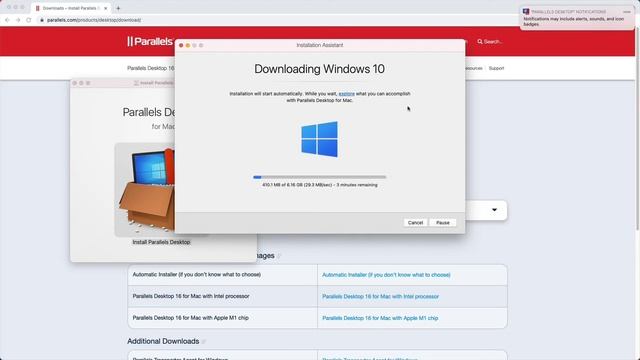The image size is (640, 360).
Task: Expand the dropdown arrow on the white panel
Action: pos(494,210)
